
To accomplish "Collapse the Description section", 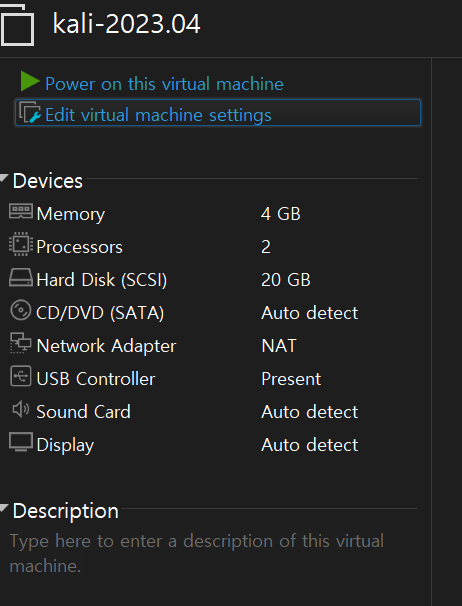I will tap(4, 507).
